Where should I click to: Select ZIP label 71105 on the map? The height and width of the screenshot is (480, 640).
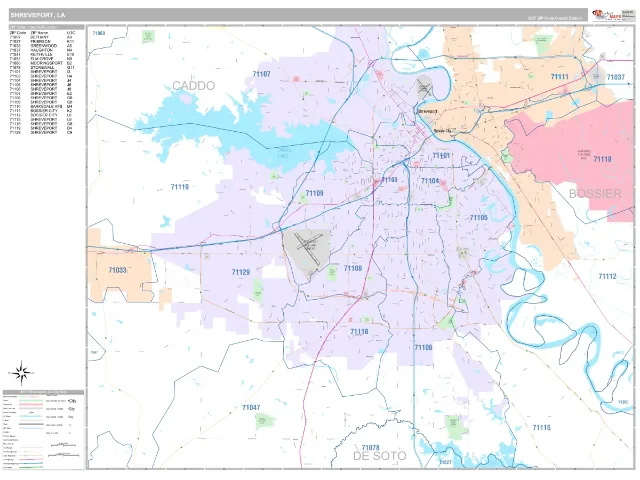[478, 218]
